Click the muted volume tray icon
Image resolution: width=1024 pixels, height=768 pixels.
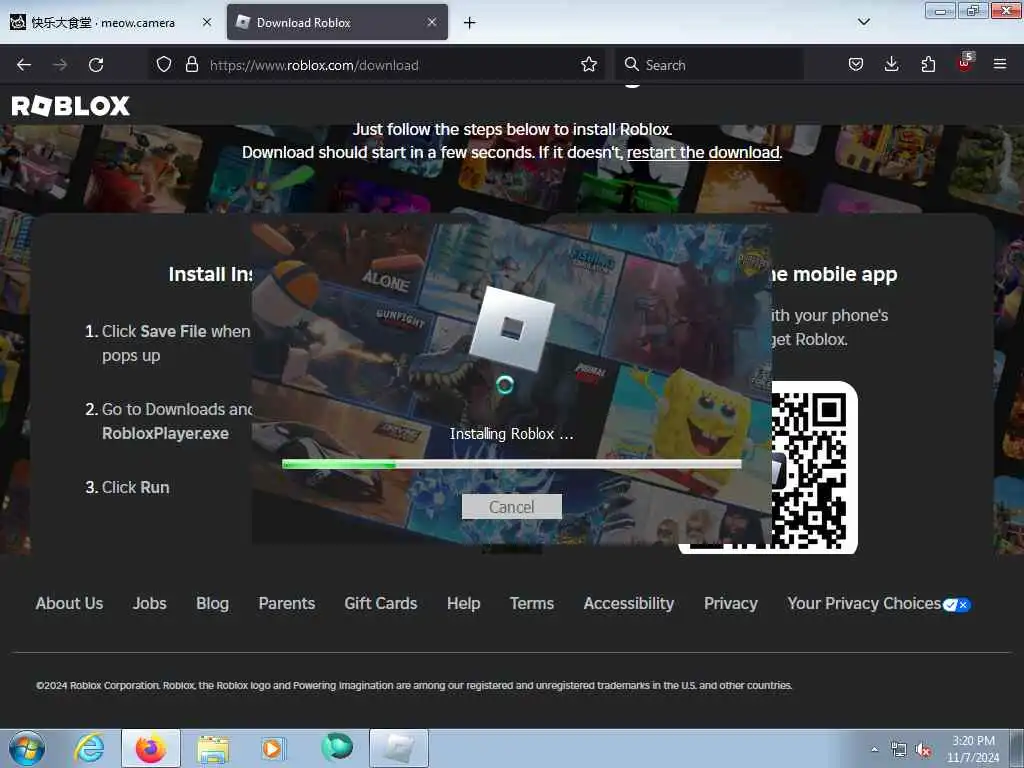coord(923,750)
